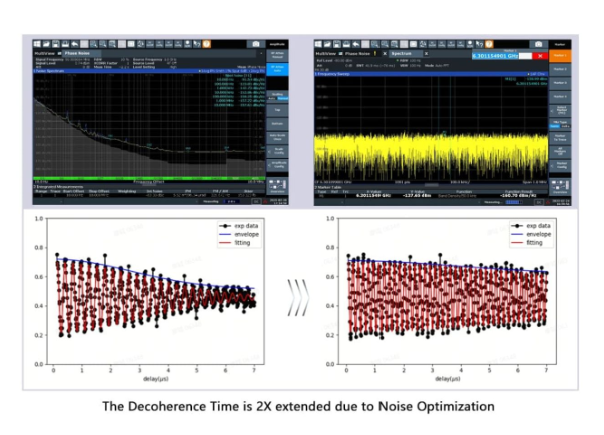Click Noise Spectrum window title bar
Image resolution: width=604 pixels, height=435 pixels.
[x=149, y=71]
